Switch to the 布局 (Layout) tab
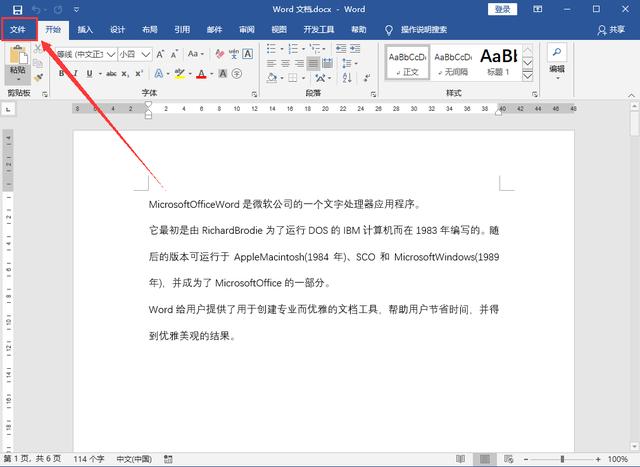Viewport: 640px width, 467px height. pyautogui.click(x=150, y=29)
